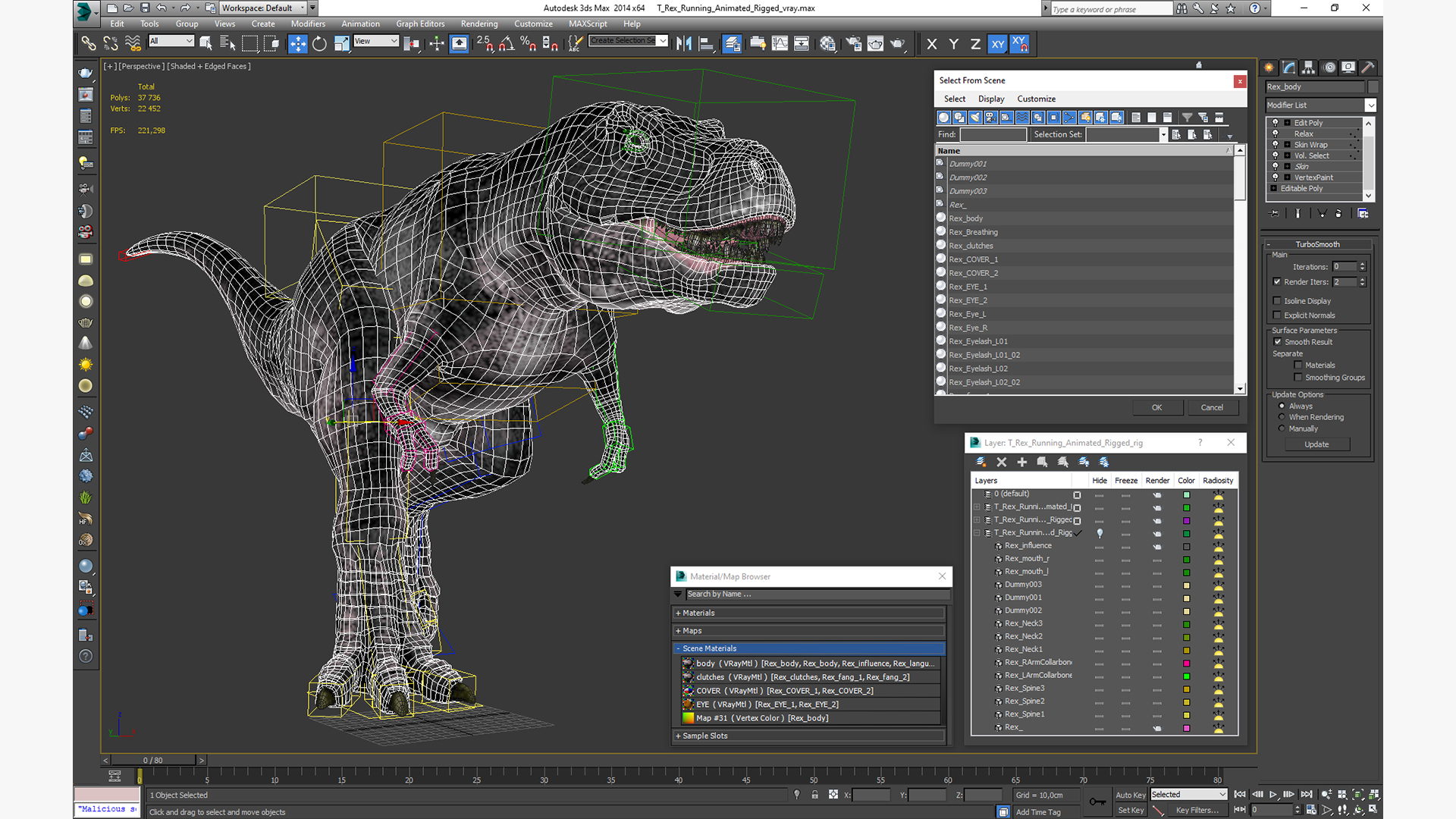Open the Manage Layers toolbar icon
Image resolution: width=1456 pixels, height=819 pixels.
pyautogui.click(x=732, y=44)
